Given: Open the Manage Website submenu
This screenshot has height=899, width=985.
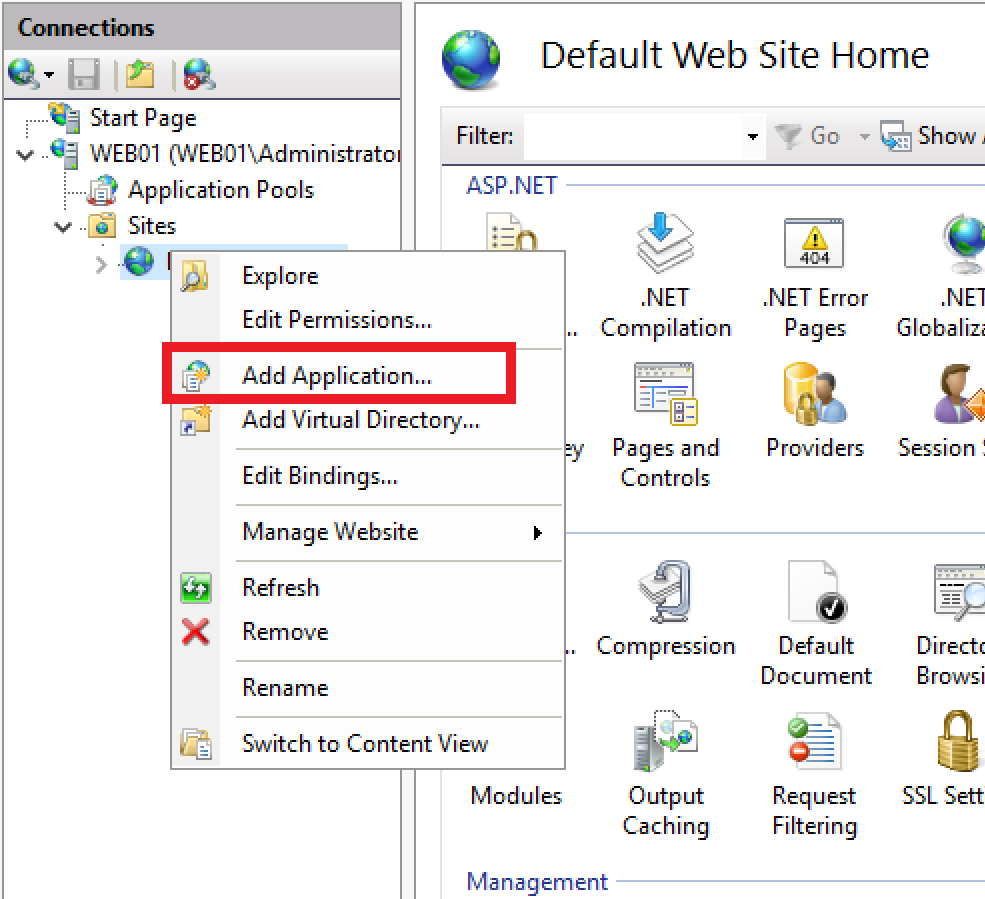Looking at the screenshot, I should tap(368, 531).
